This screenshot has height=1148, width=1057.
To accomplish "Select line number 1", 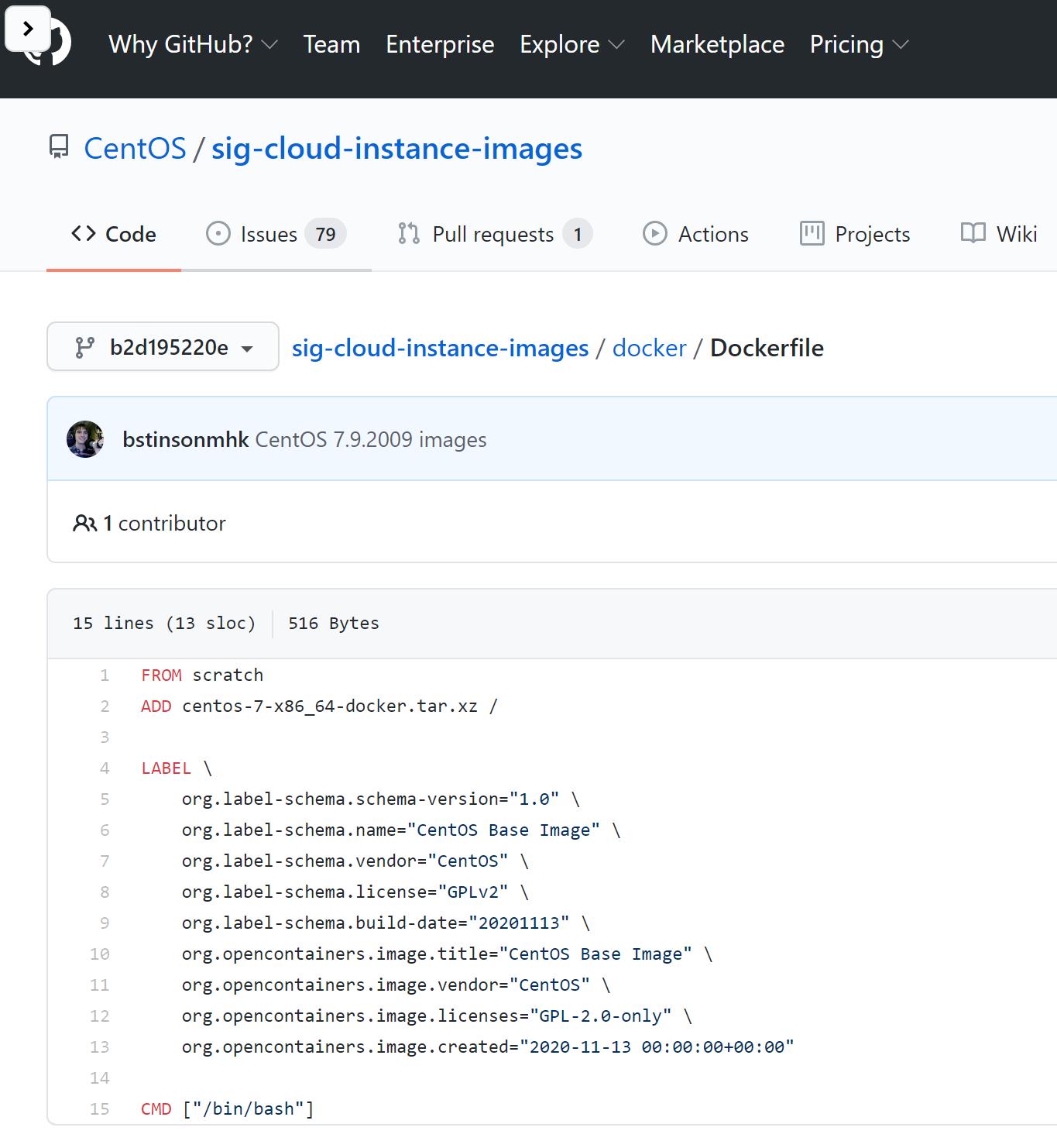I will [105, 675].
